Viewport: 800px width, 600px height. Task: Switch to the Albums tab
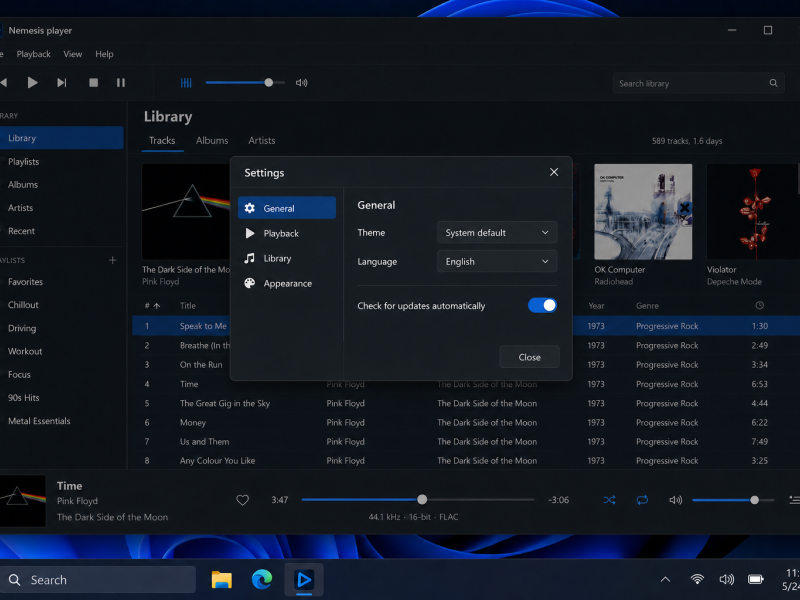pos(212,141)
